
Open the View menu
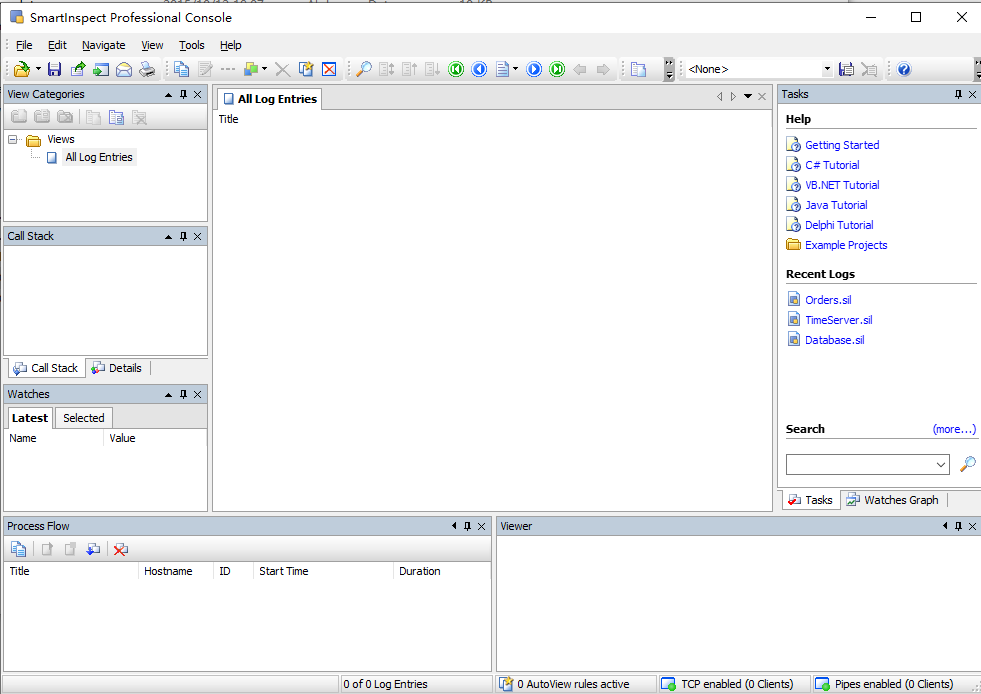(152, 45)
